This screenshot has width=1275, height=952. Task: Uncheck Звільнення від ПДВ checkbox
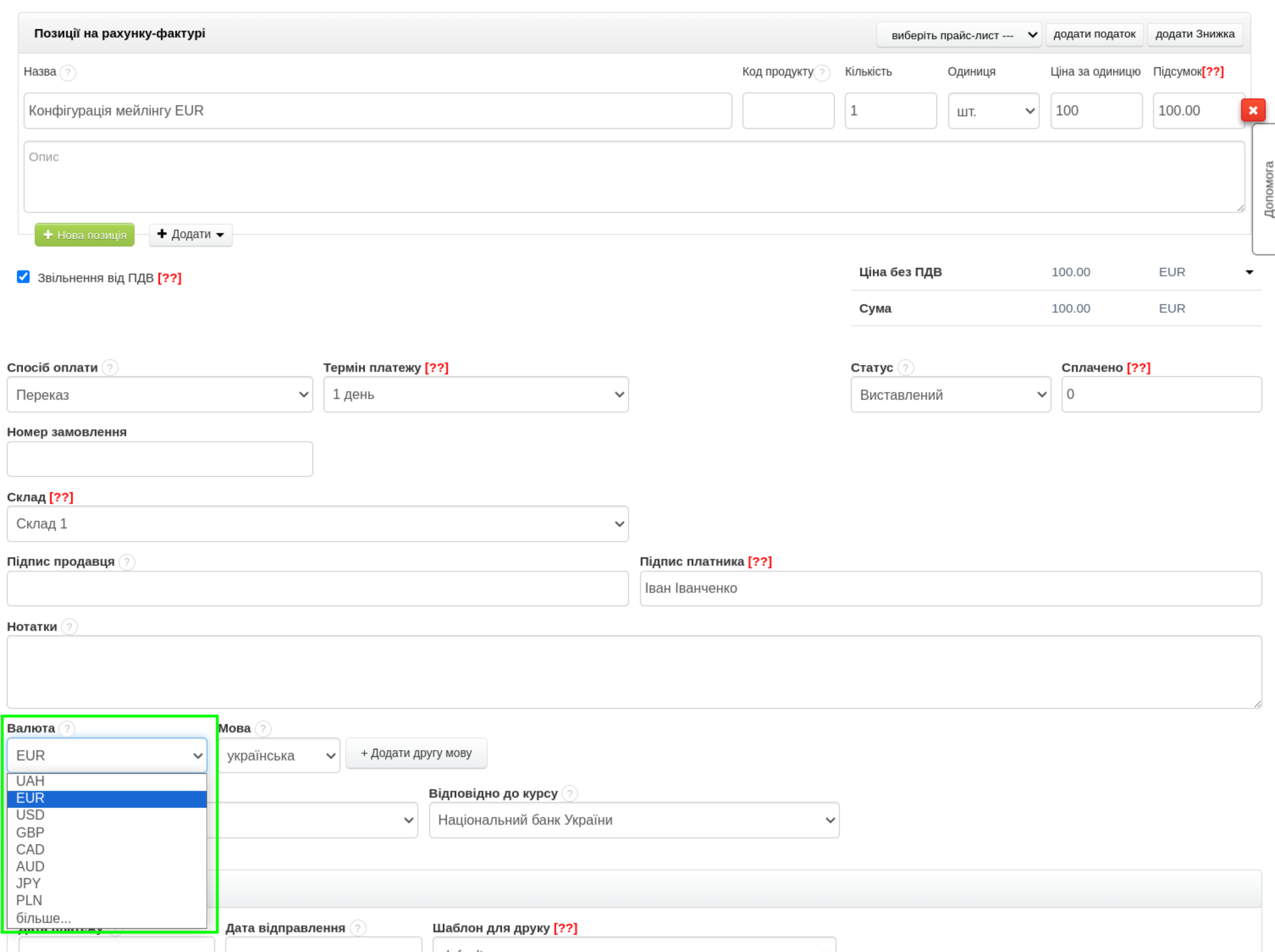(23, 277)
